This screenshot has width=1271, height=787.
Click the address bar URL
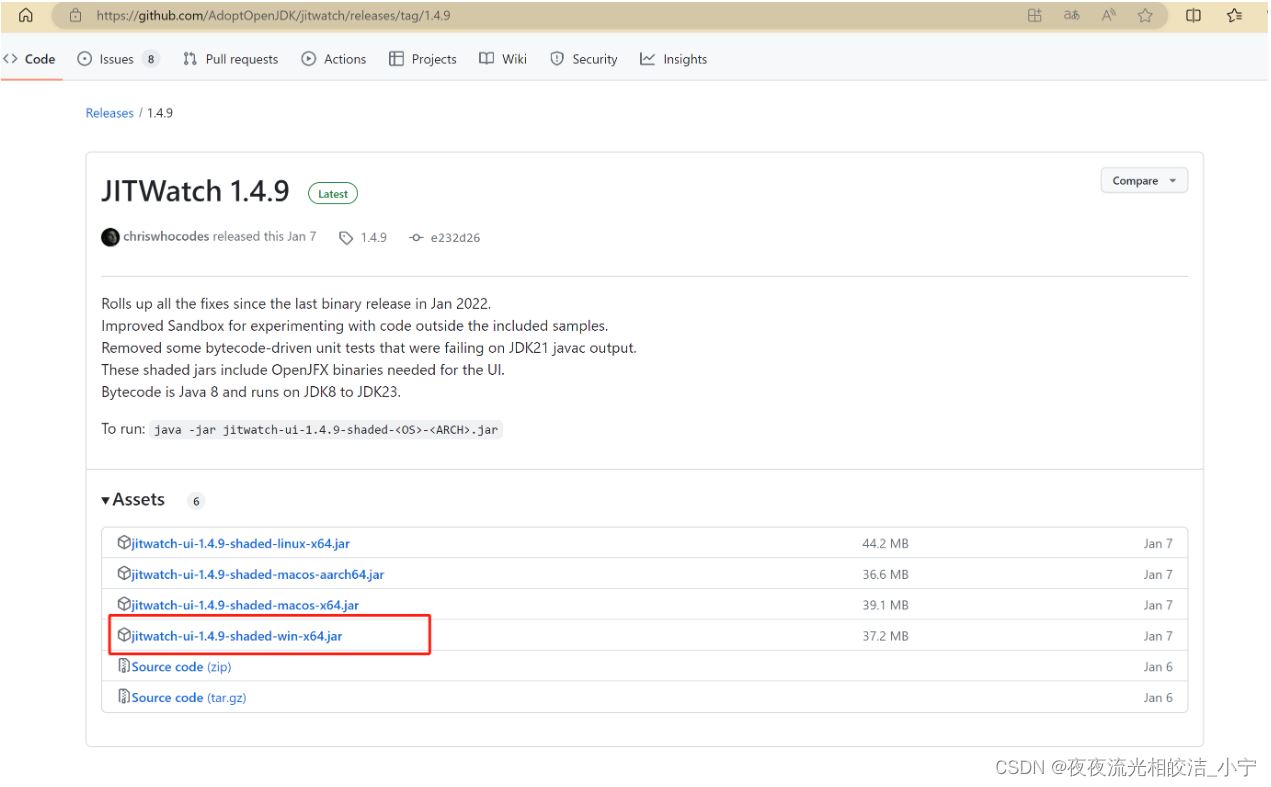(273, 16)
